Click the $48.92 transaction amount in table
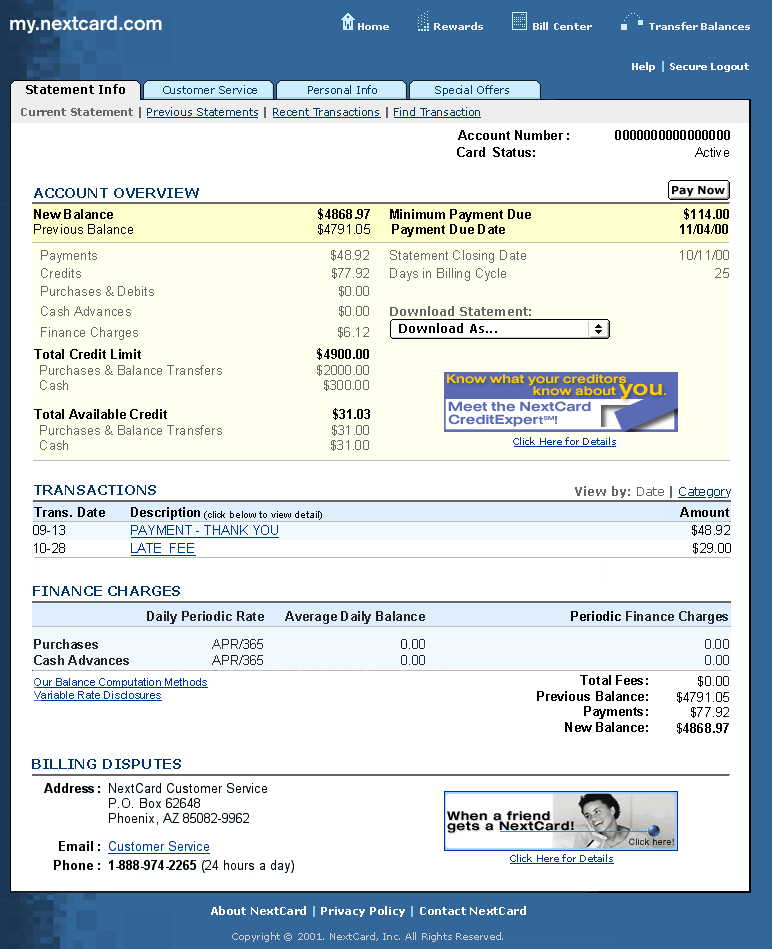Image resolution: width=772 pixels, height=949 pixels. click(711, 530)
